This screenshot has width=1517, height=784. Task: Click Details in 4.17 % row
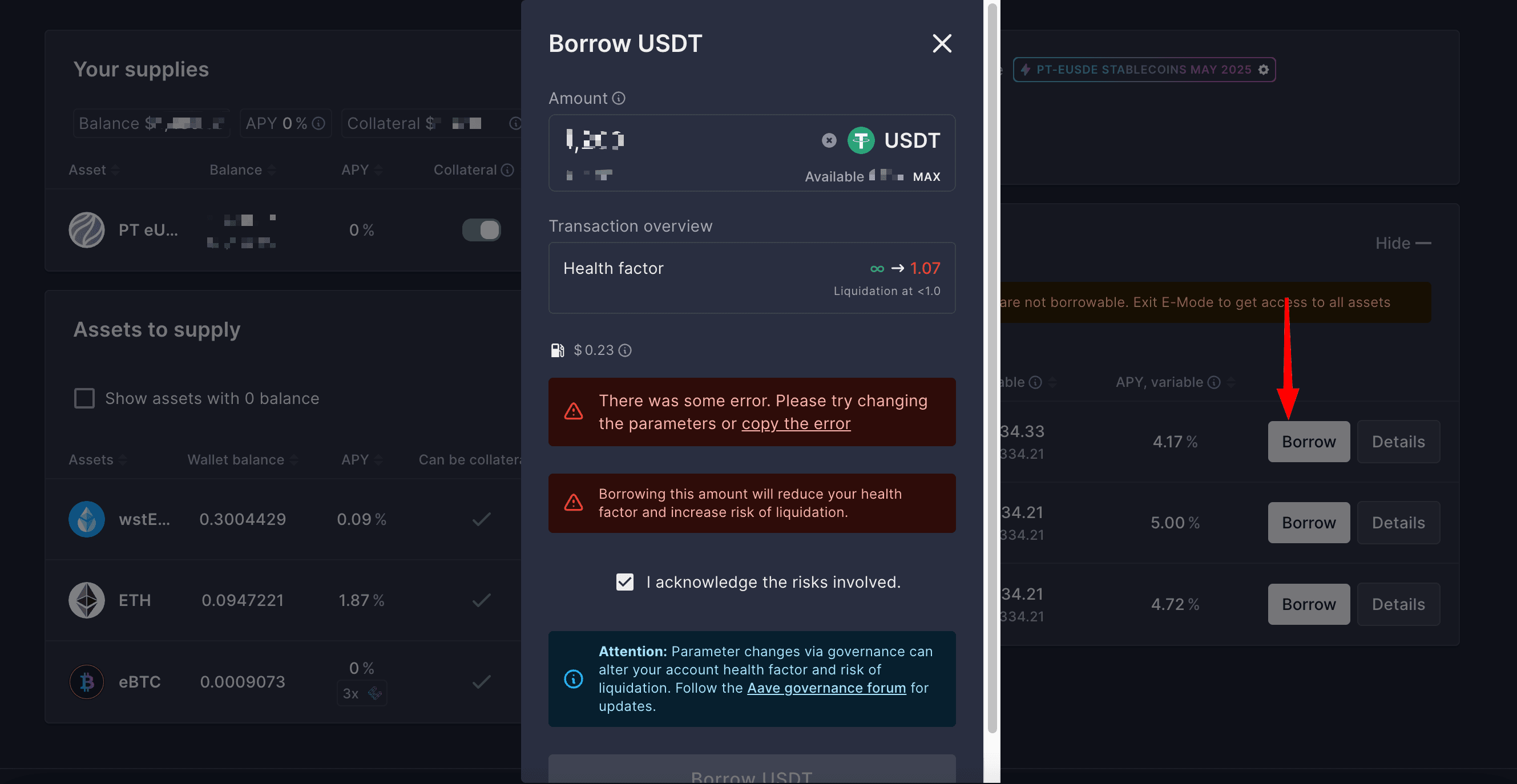pos(1398,442)
